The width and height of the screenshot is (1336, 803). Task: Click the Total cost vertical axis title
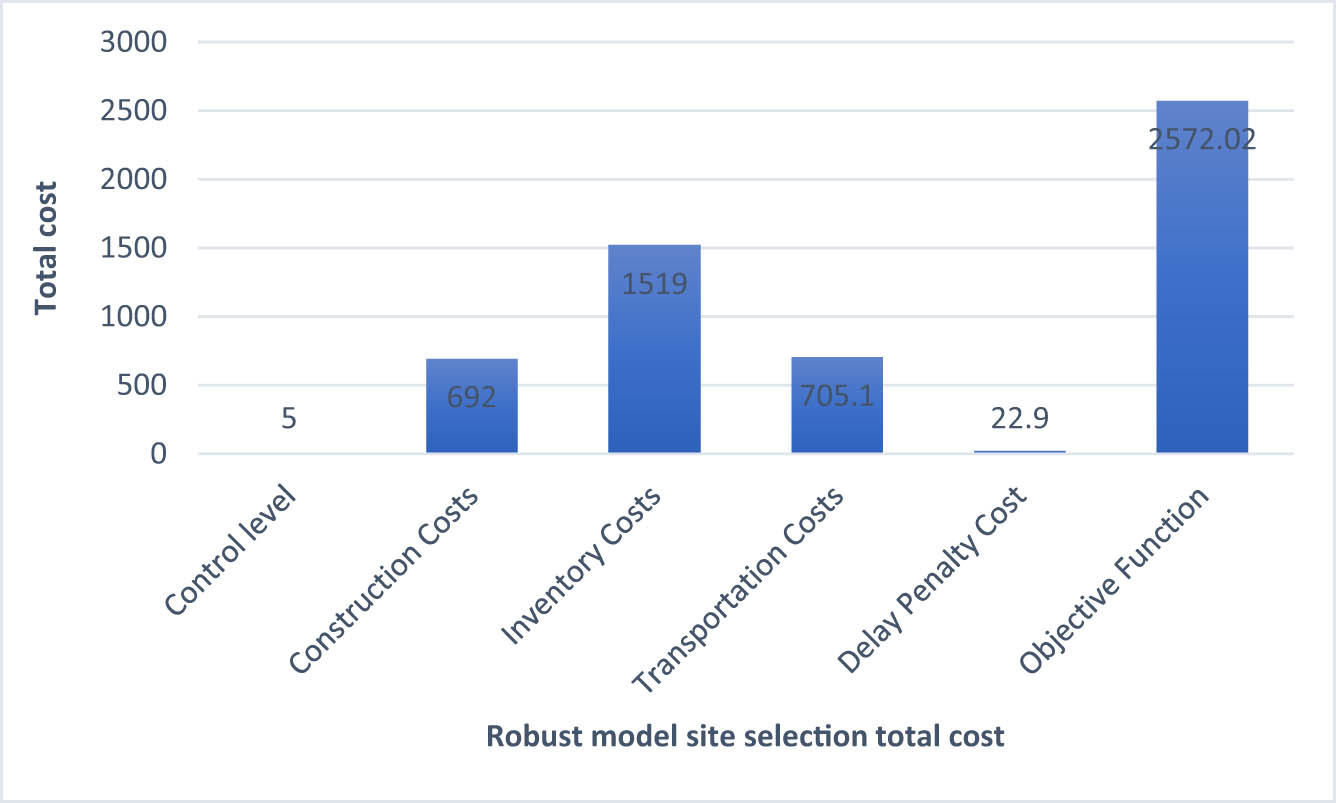point(45,247)
